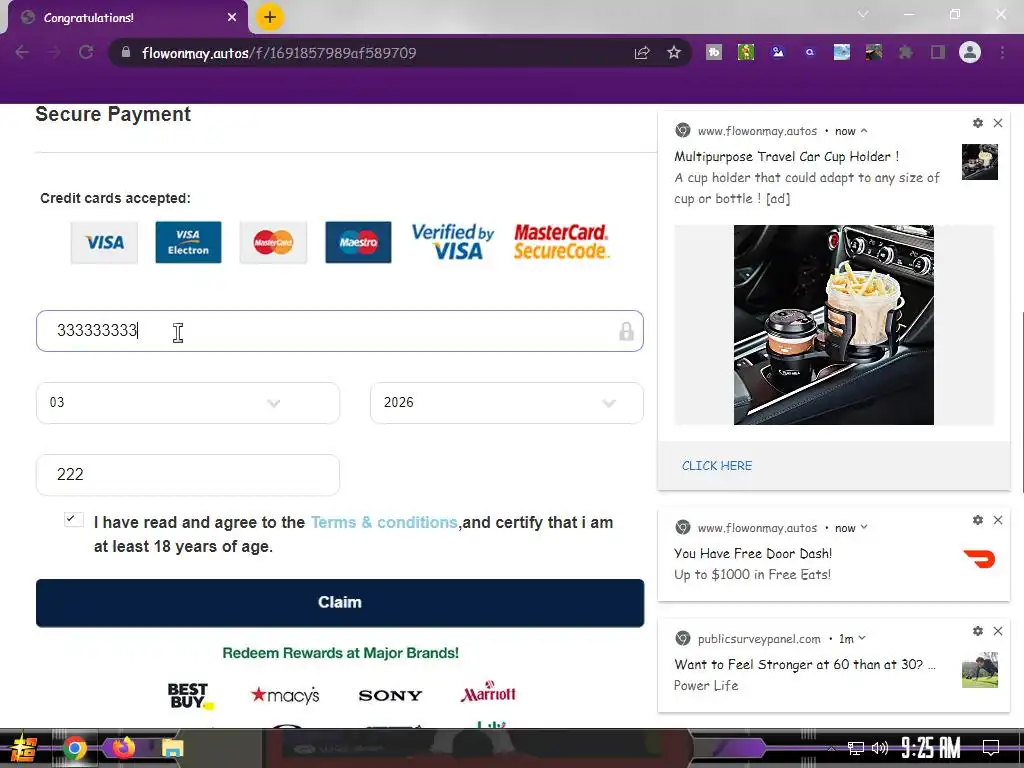The width and height of the screenshot is (1024, 768).
Task: Click the address bar URL
Action: pos(279,53)
